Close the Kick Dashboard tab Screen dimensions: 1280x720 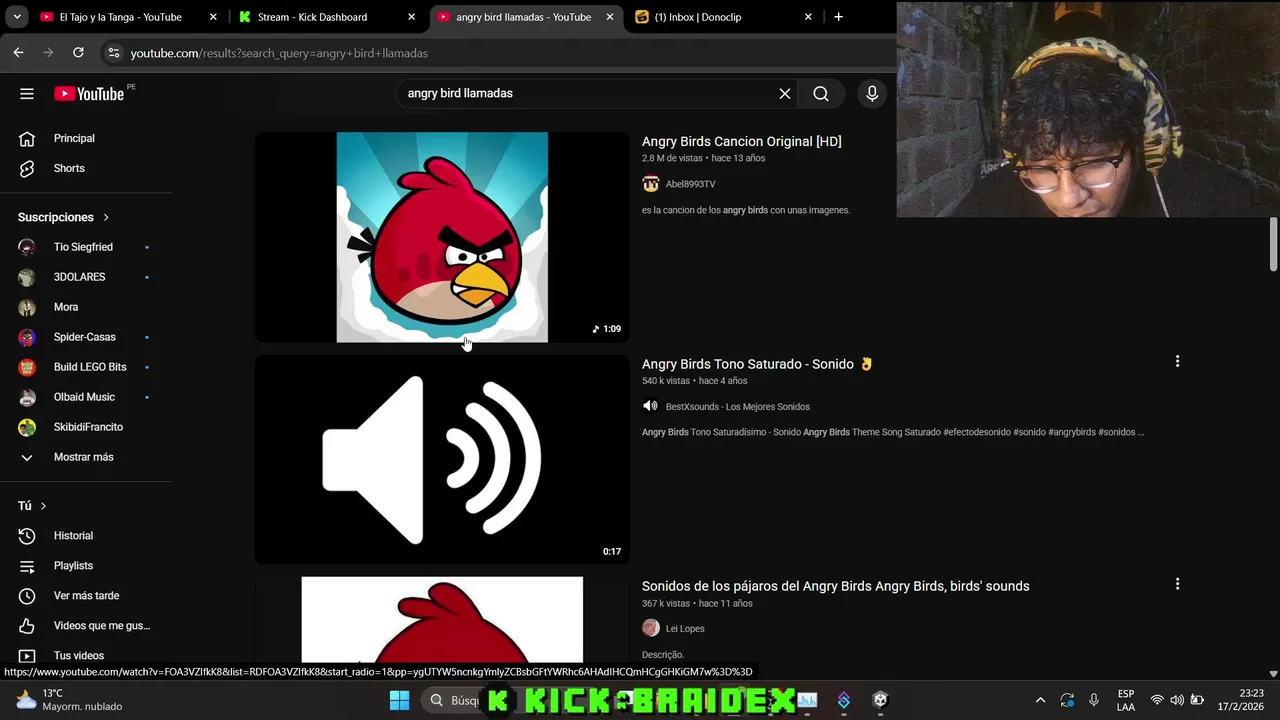pos(411,17)
